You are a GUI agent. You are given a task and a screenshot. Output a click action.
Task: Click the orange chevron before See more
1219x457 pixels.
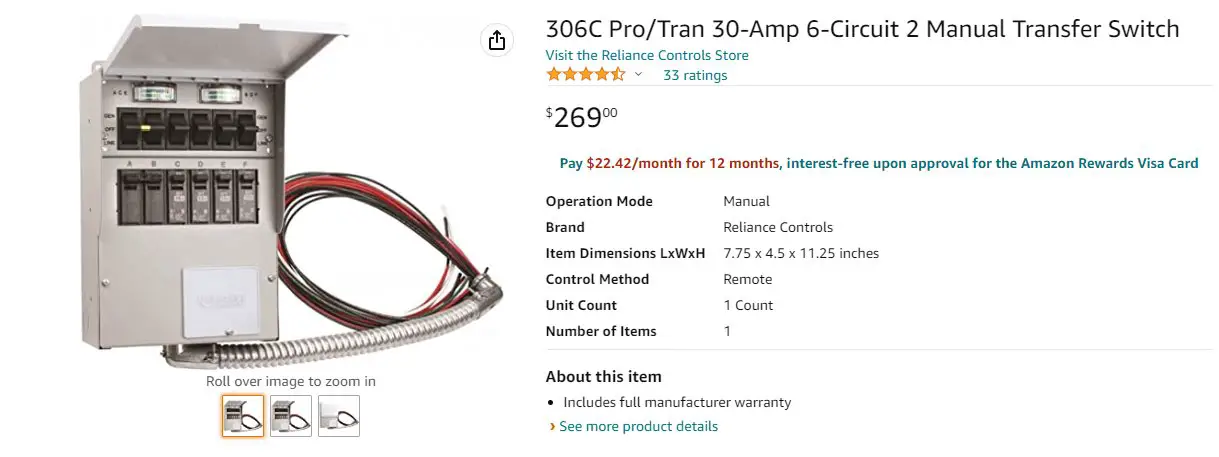pos(552,426)
